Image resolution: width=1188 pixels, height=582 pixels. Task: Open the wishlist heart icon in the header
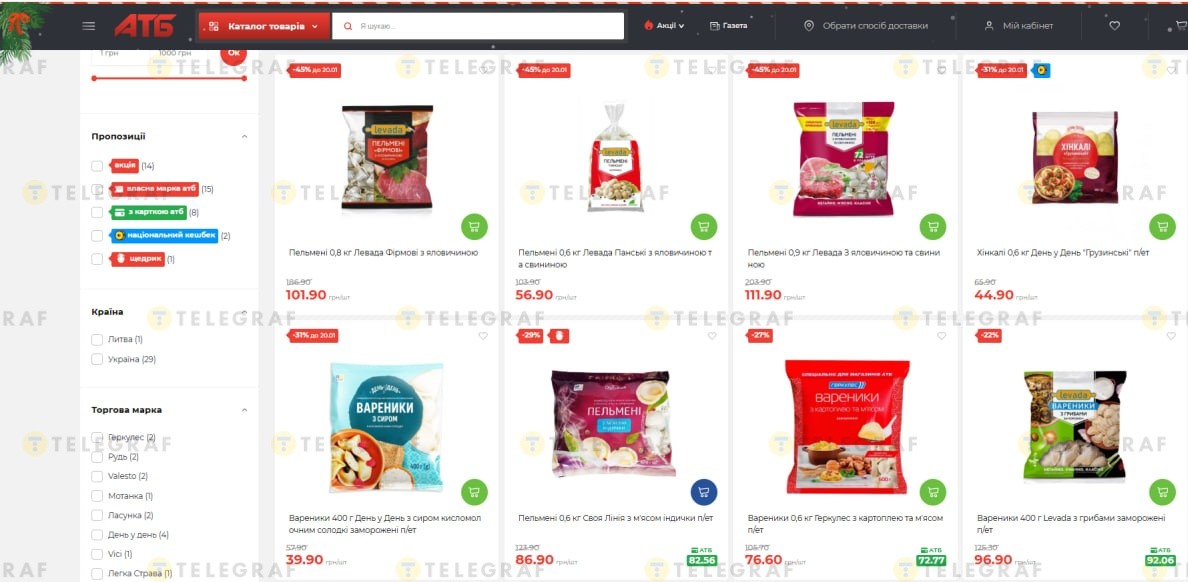click(1115, 26)
